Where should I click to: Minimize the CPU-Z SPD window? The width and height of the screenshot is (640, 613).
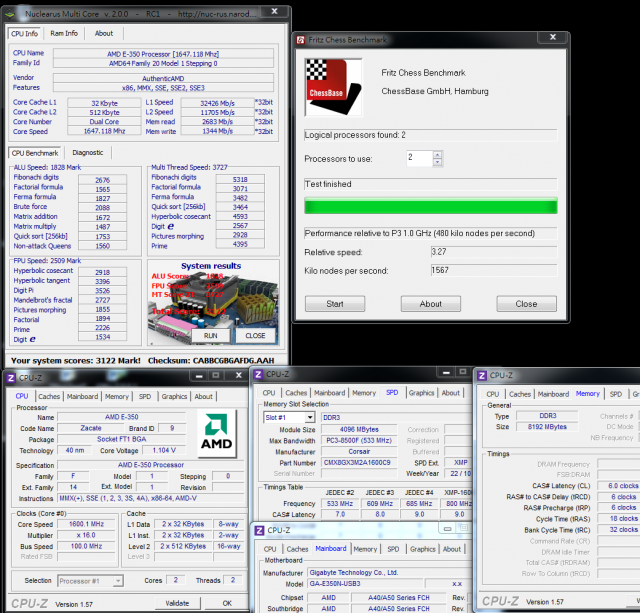tap(446, 372)
